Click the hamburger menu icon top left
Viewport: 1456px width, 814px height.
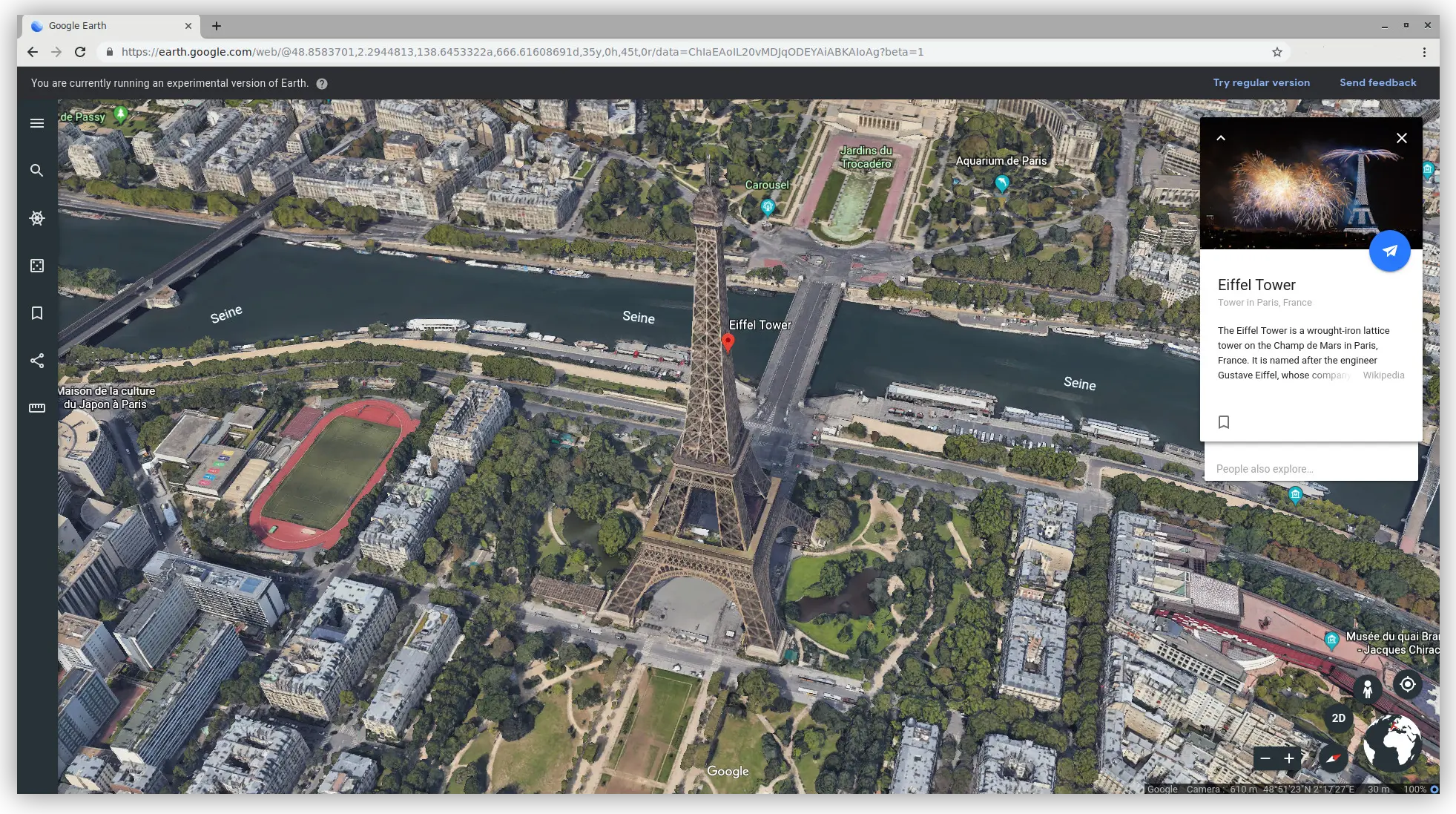(x=37, y=123)
